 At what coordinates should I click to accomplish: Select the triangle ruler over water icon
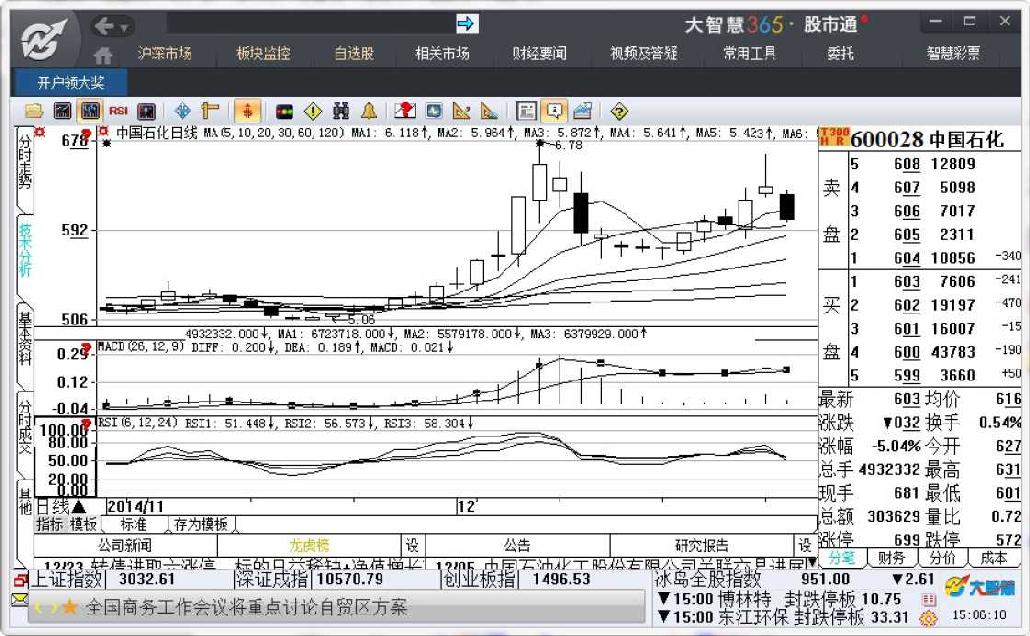pyautogui.click(x=489, y=111)
